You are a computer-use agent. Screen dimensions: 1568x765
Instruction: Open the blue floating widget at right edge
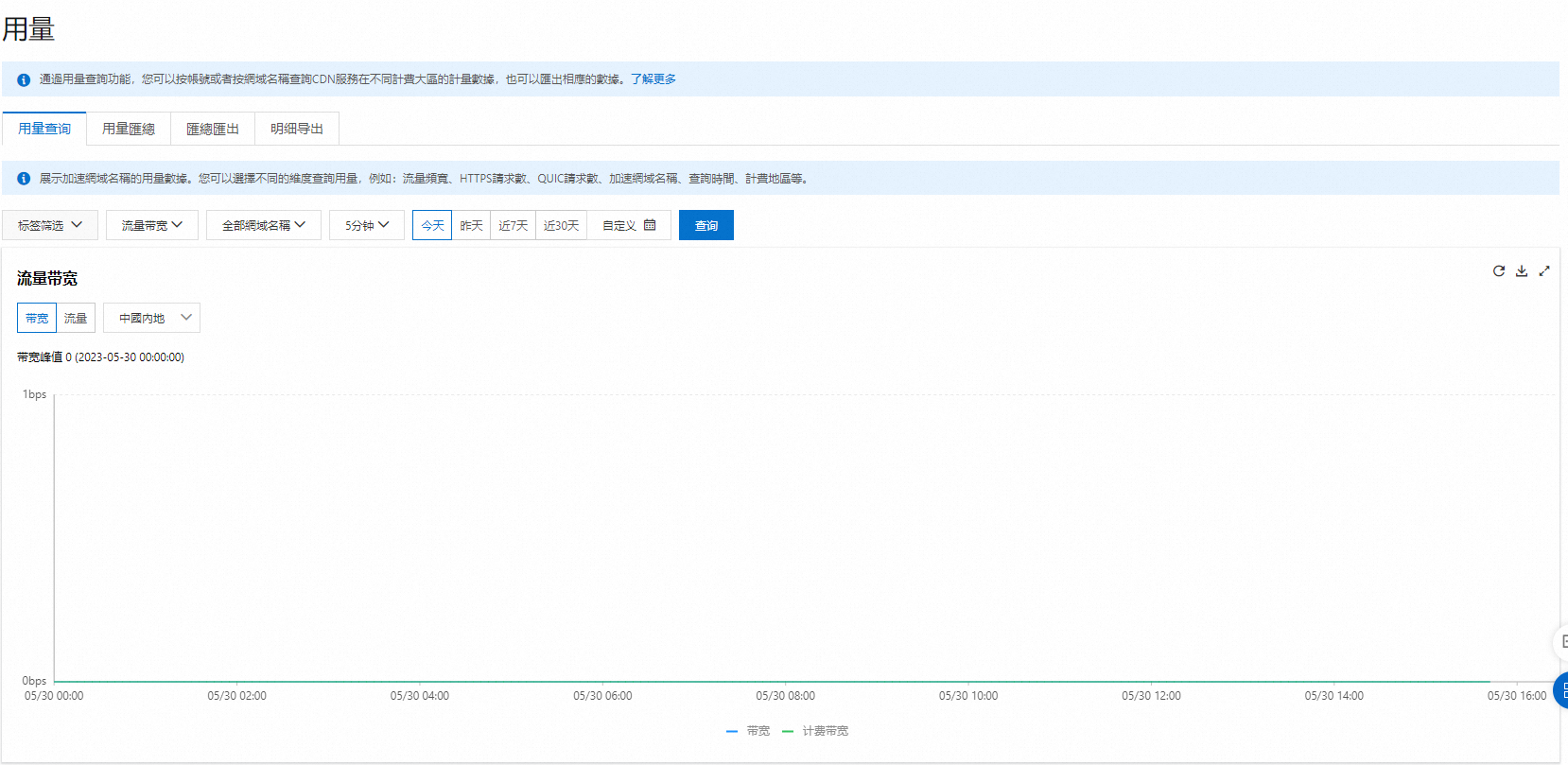(1561, 690)
